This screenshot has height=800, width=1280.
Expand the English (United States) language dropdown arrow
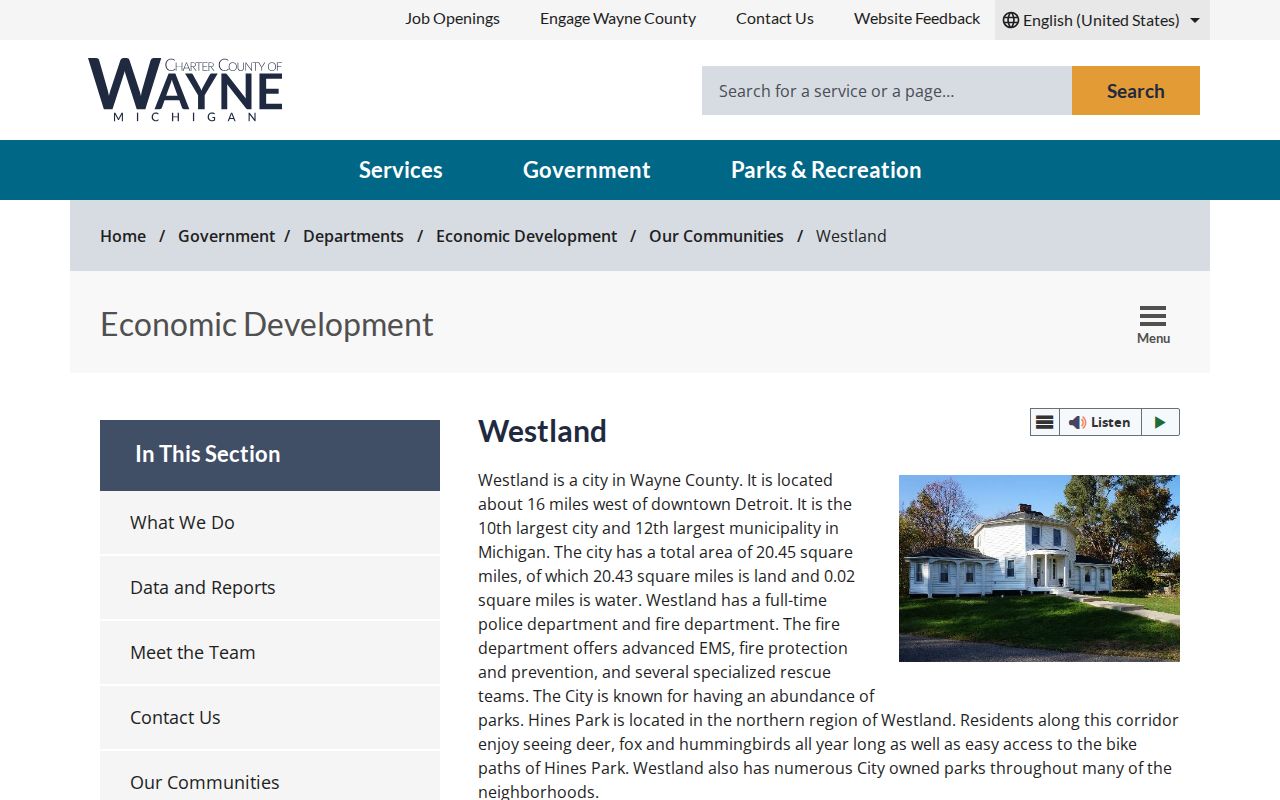tap(1195, 20)
